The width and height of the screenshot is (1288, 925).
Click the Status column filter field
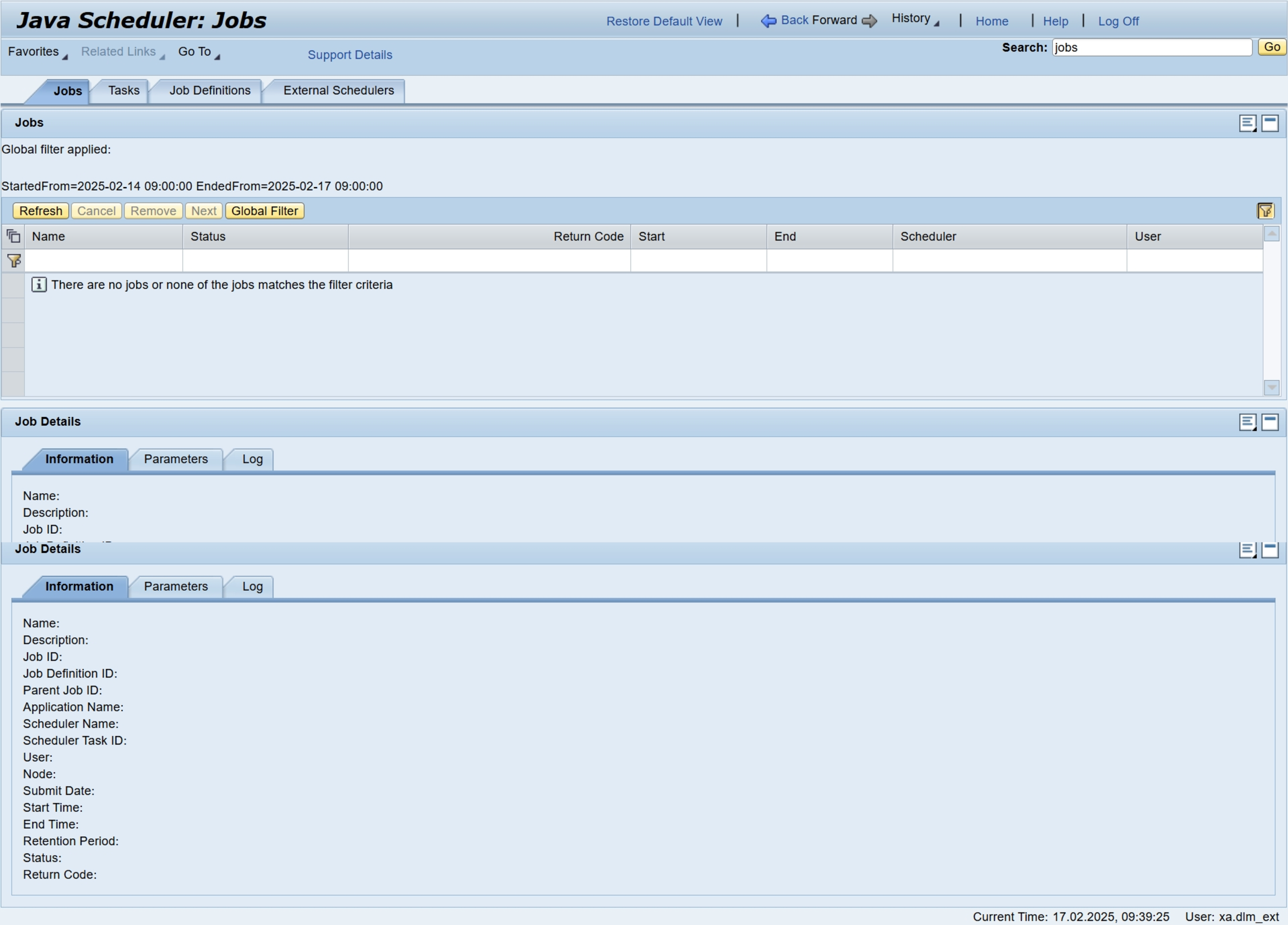click(266, 261)
